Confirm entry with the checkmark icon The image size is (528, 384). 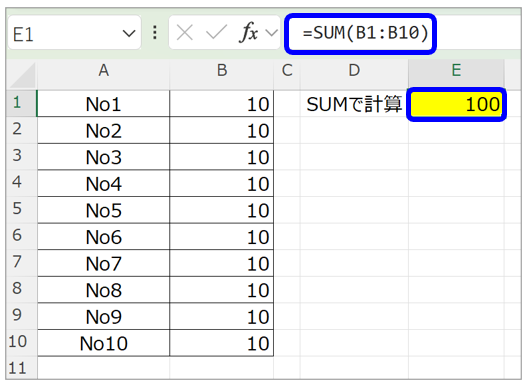click(216, 33)
